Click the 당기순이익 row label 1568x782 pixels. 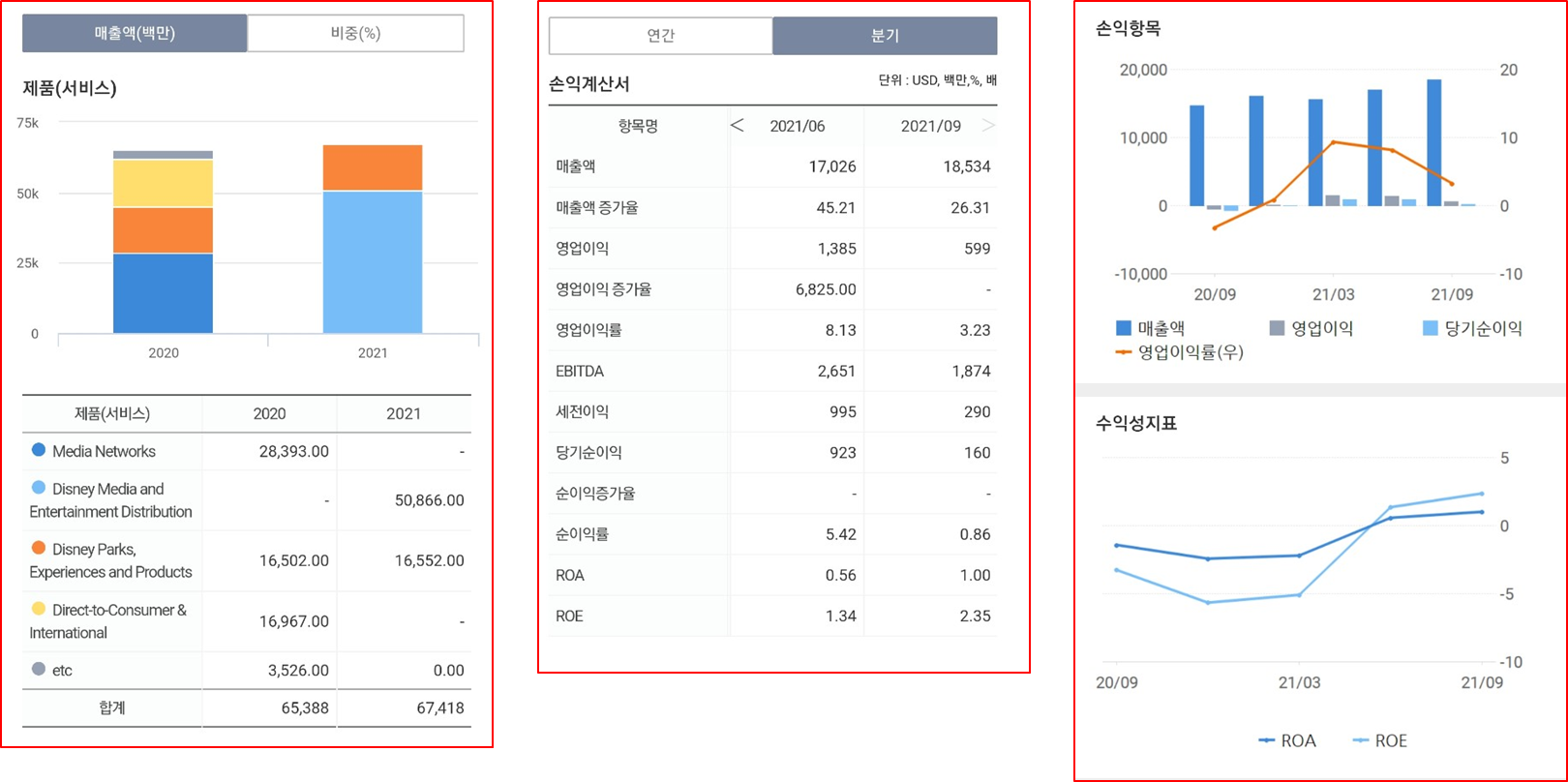tap(589, 452)
